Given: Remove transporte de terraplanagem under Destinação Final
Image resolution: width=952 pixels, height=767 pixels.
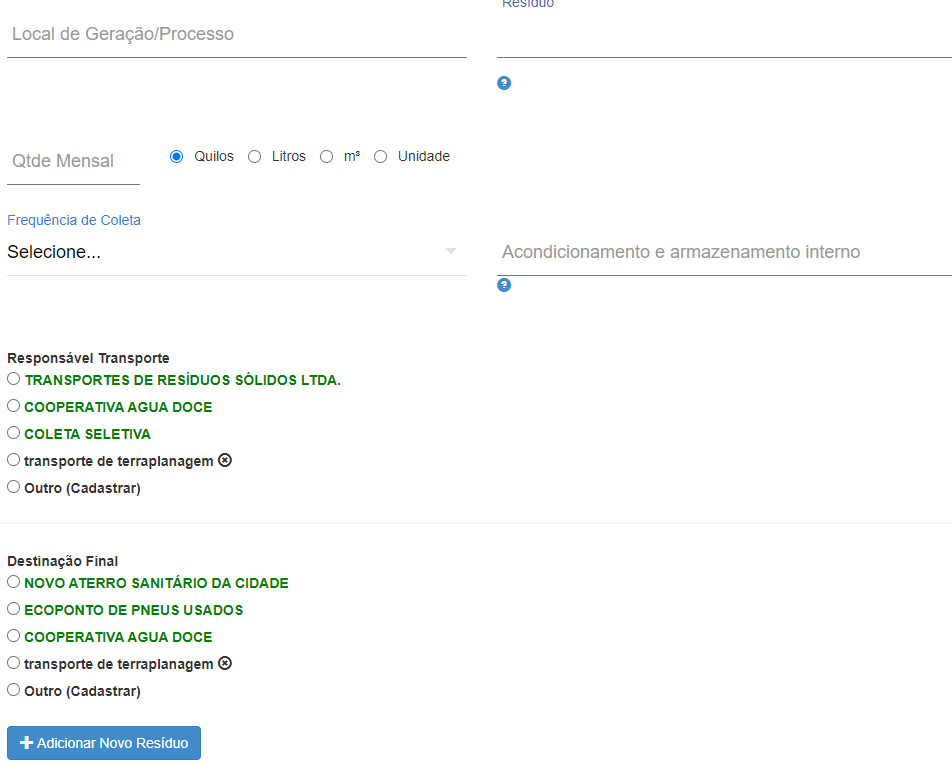Looking at the screenshot, I should 225,663.
